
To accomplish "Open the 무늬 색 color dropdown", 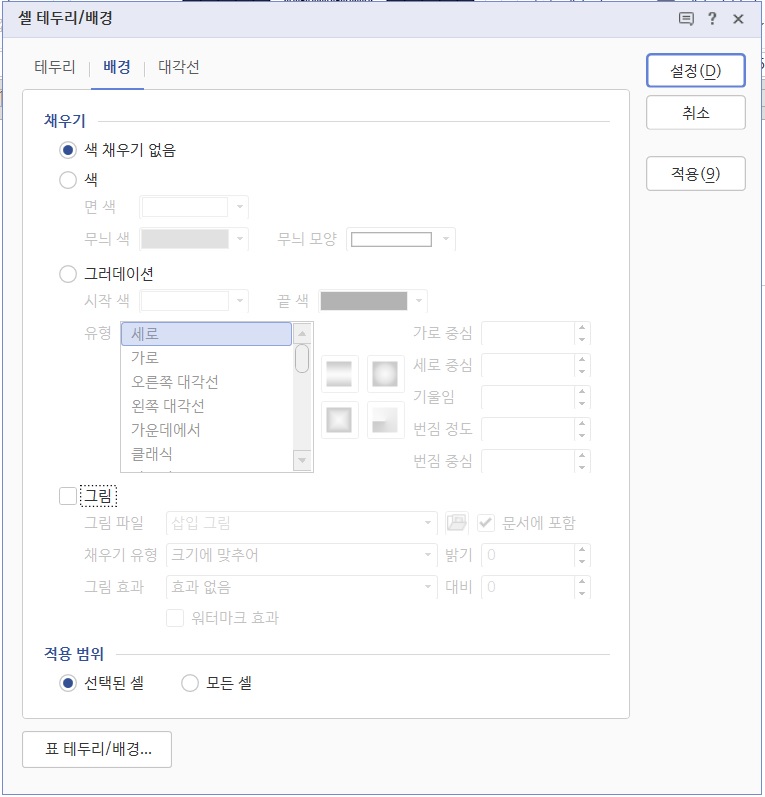I will pos(240,238).
